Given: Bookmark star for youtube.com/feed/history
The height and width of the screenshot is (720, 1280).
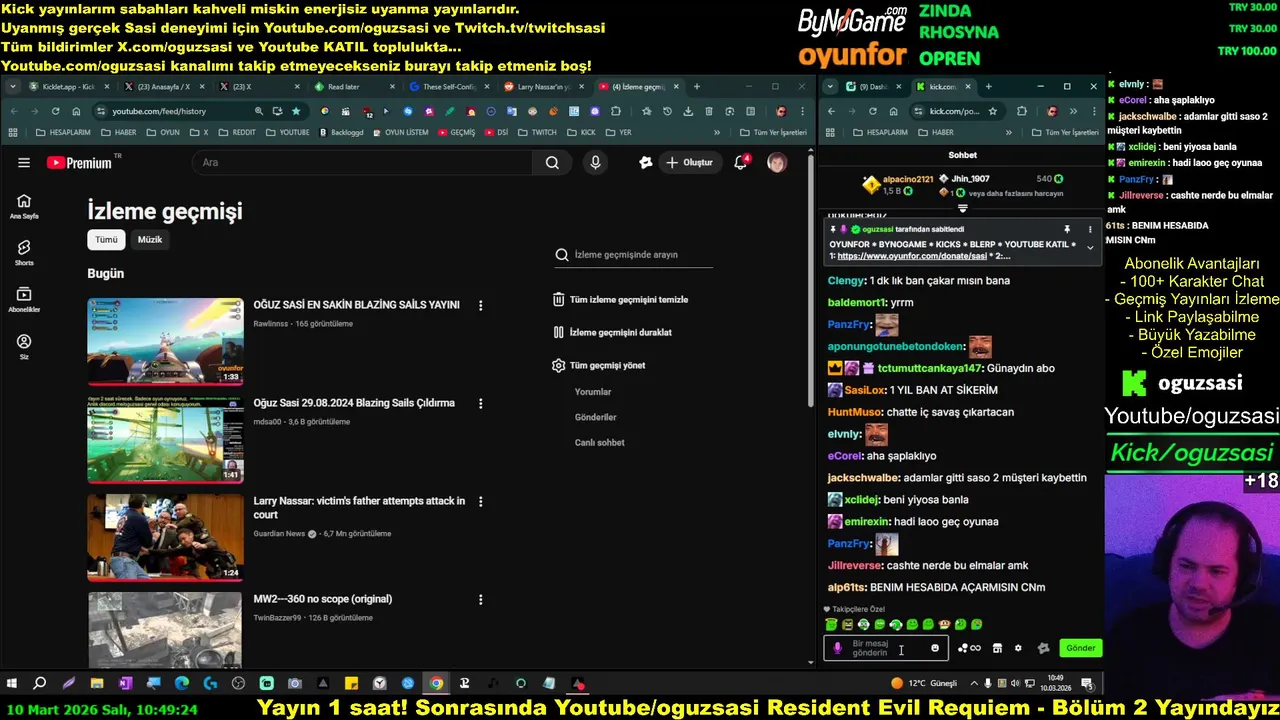Looking at the screenshot, I should tap(296, 111).
